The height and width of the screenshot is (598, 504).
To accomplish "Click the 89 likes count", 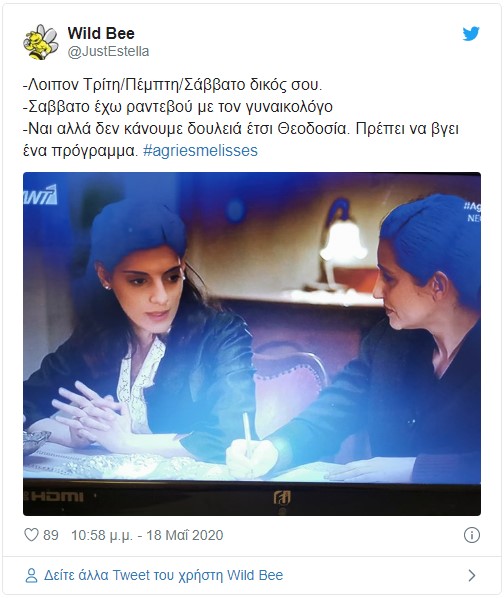I will 51,535.
